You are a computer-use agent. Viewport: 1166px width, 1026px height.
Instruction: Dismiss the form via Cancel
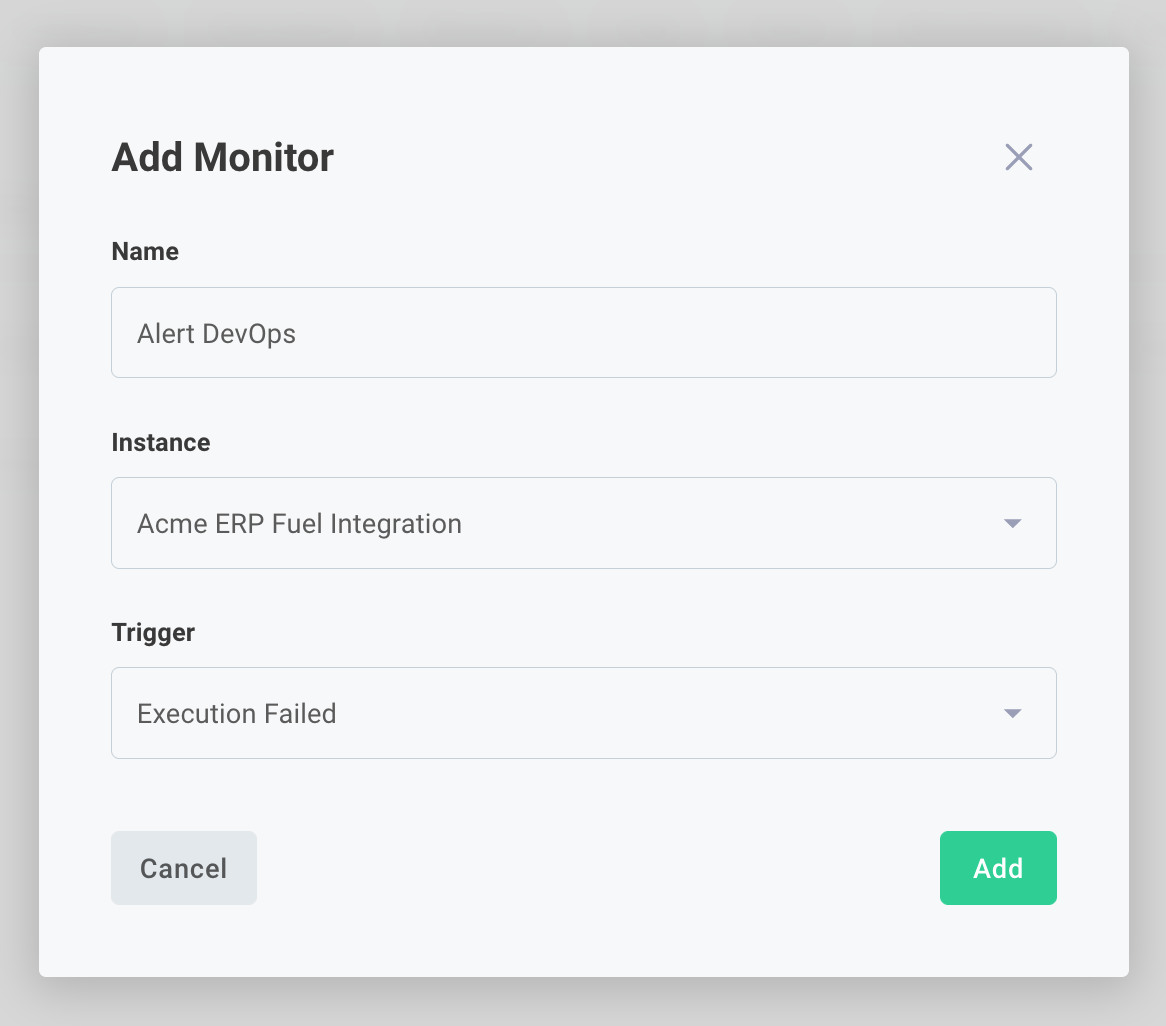[183, 868]
